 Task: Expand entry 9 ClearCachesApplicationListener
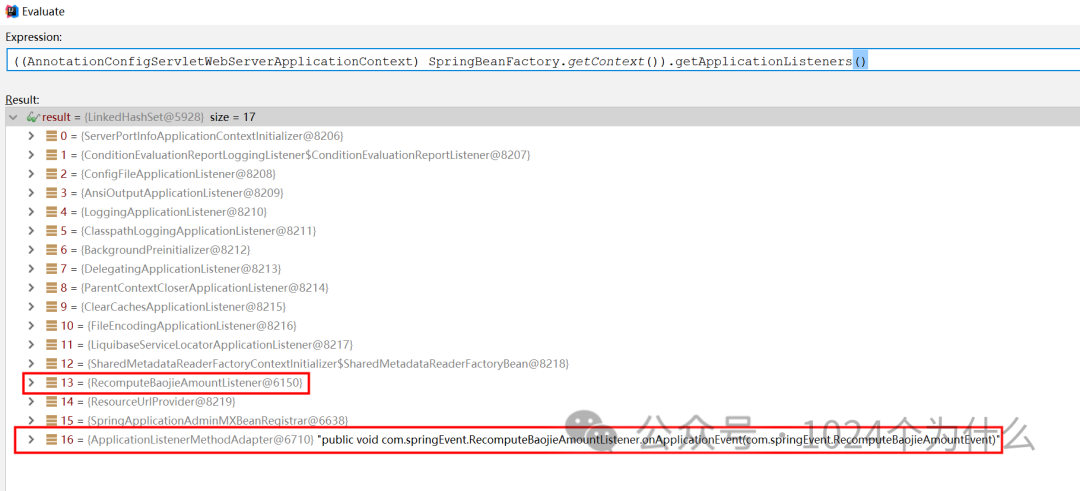pyautogui.click(x=31, y=306)
